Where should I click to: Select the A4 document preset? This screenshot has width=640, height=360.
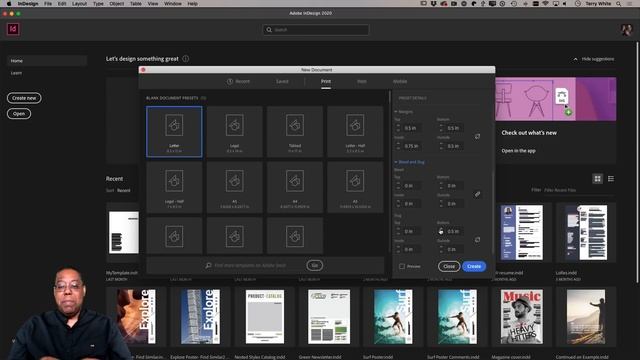295,187
